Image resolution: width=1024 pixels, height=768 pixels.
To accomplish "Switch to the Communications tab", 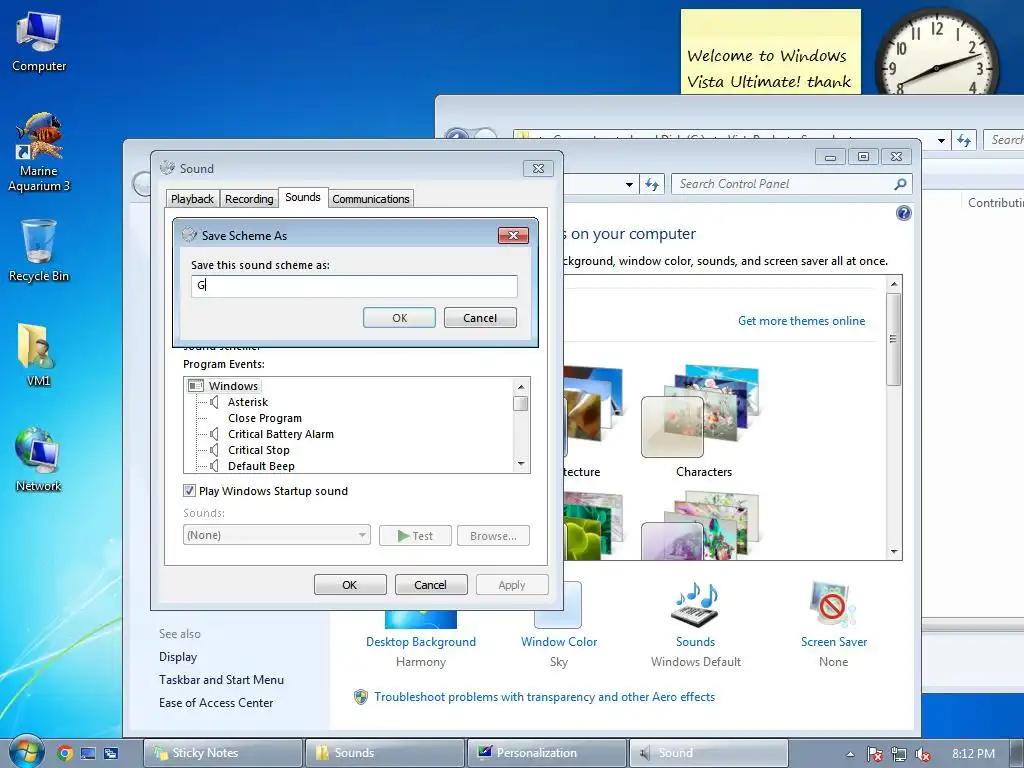I will 370,199.
